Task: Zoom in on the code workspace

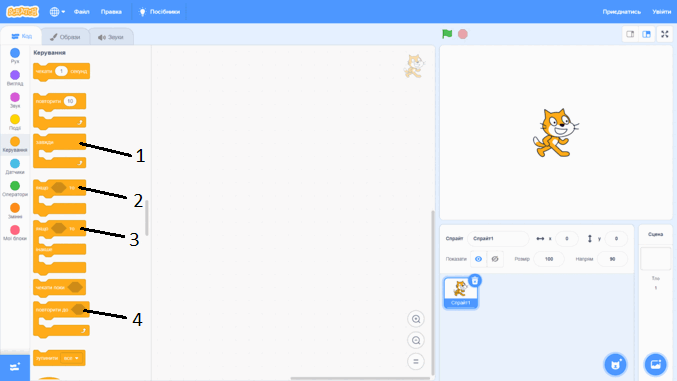Action: [x=416, y=319]
